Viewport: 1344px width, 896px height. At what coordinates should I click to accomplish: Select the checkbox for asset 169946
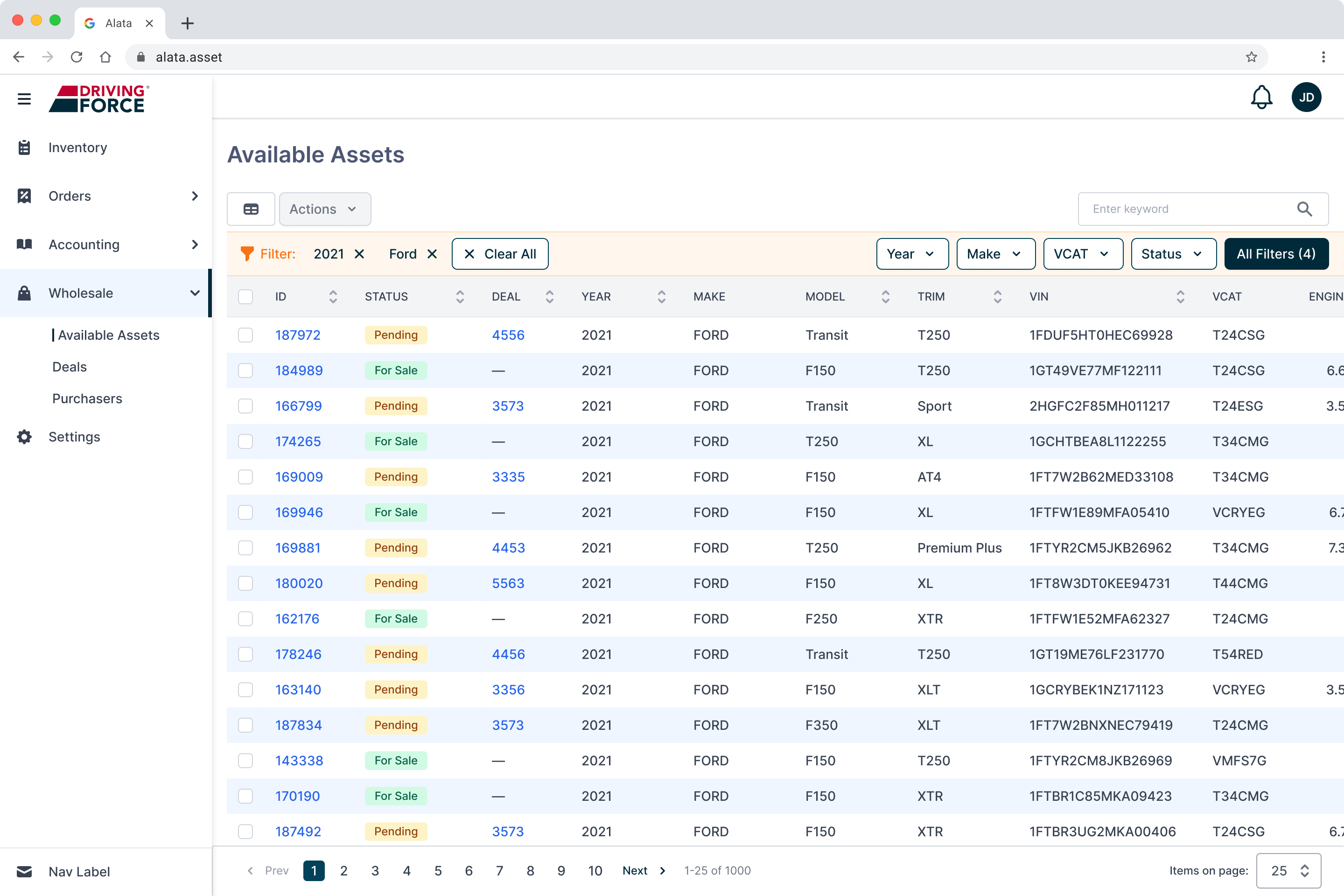246,512
